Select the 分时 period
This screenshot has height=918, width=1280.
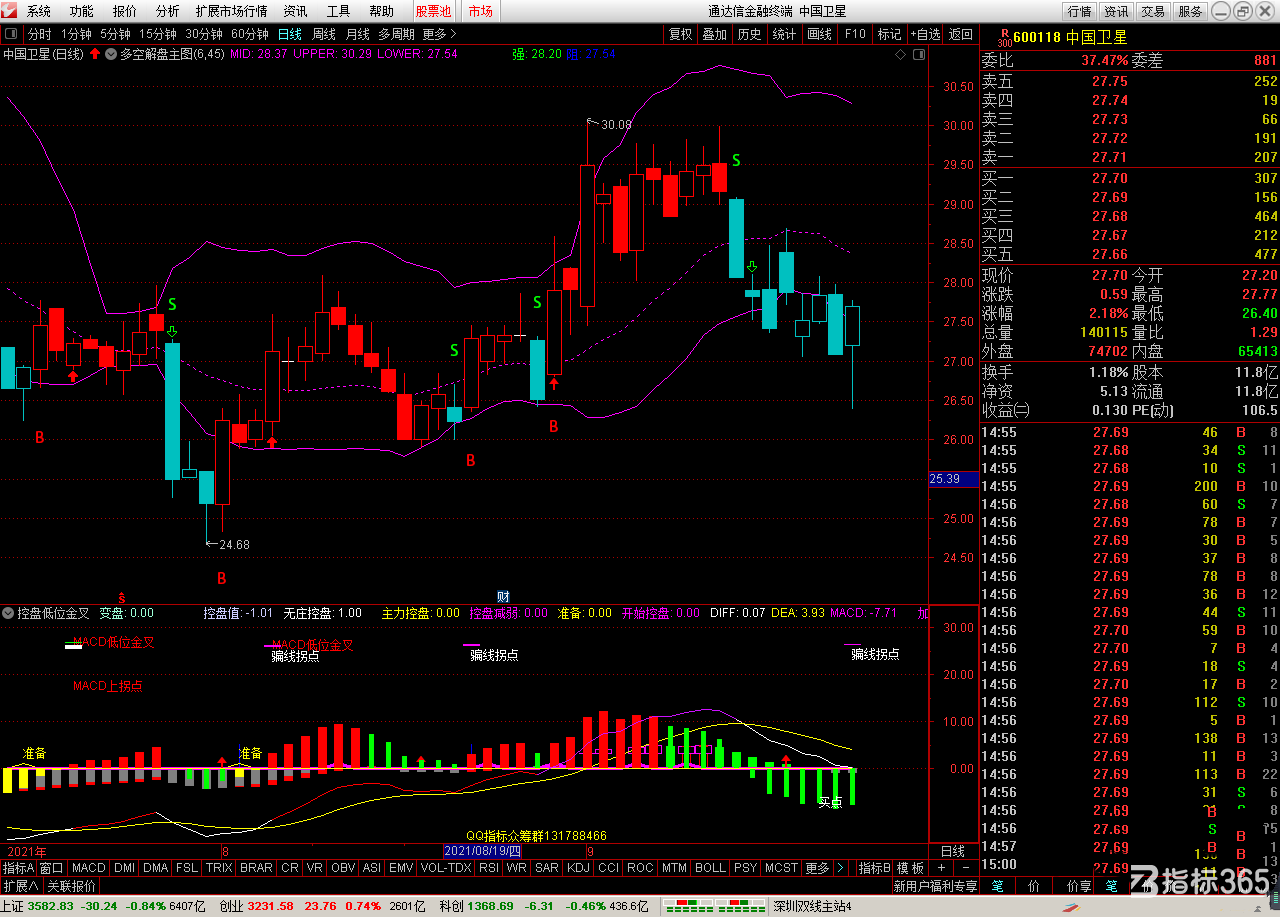pos(40,34)
